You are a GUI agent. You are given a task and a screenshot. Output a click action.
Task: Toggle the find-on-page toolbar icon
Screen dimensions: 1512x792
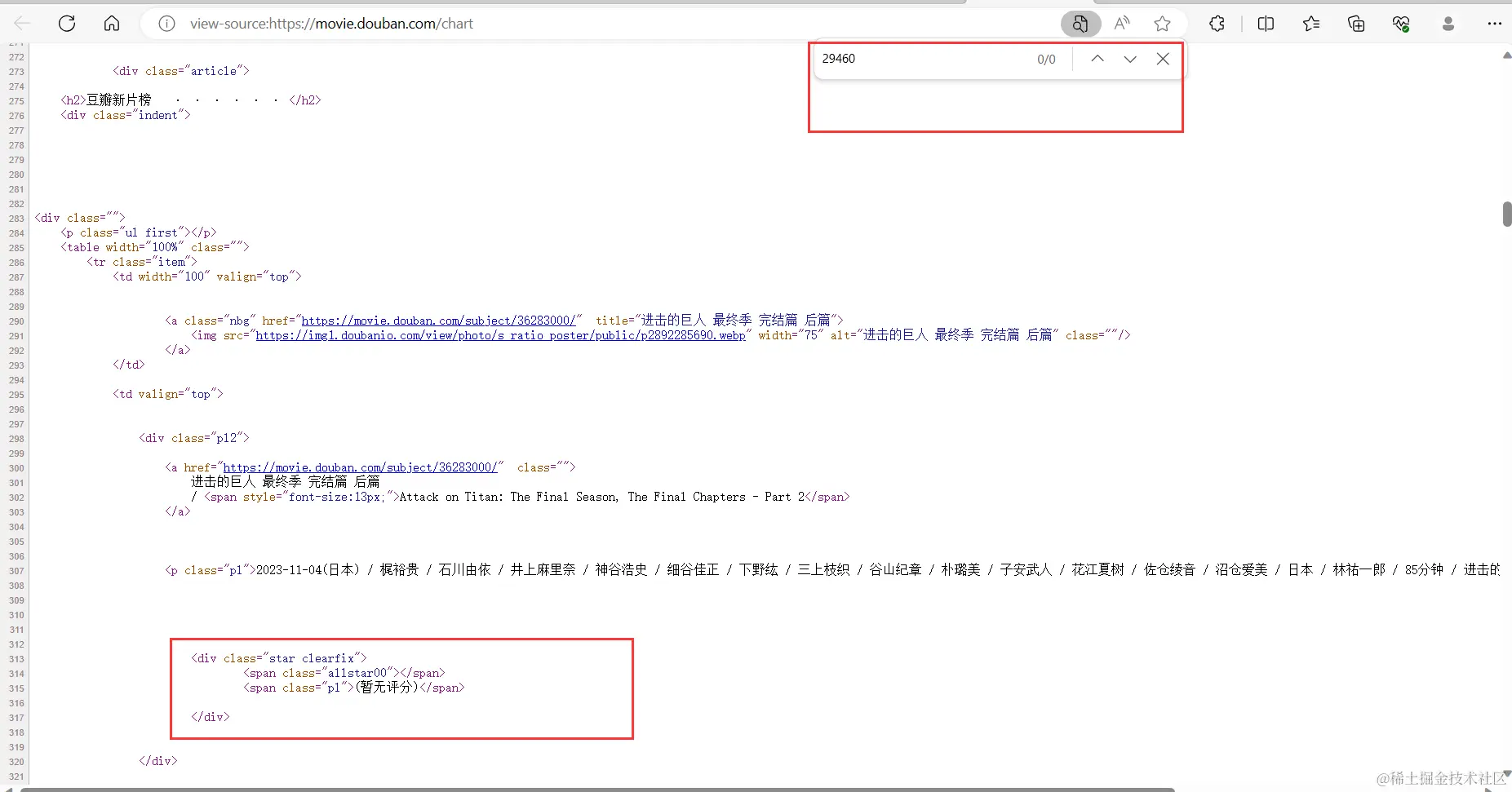(1080, 24)
